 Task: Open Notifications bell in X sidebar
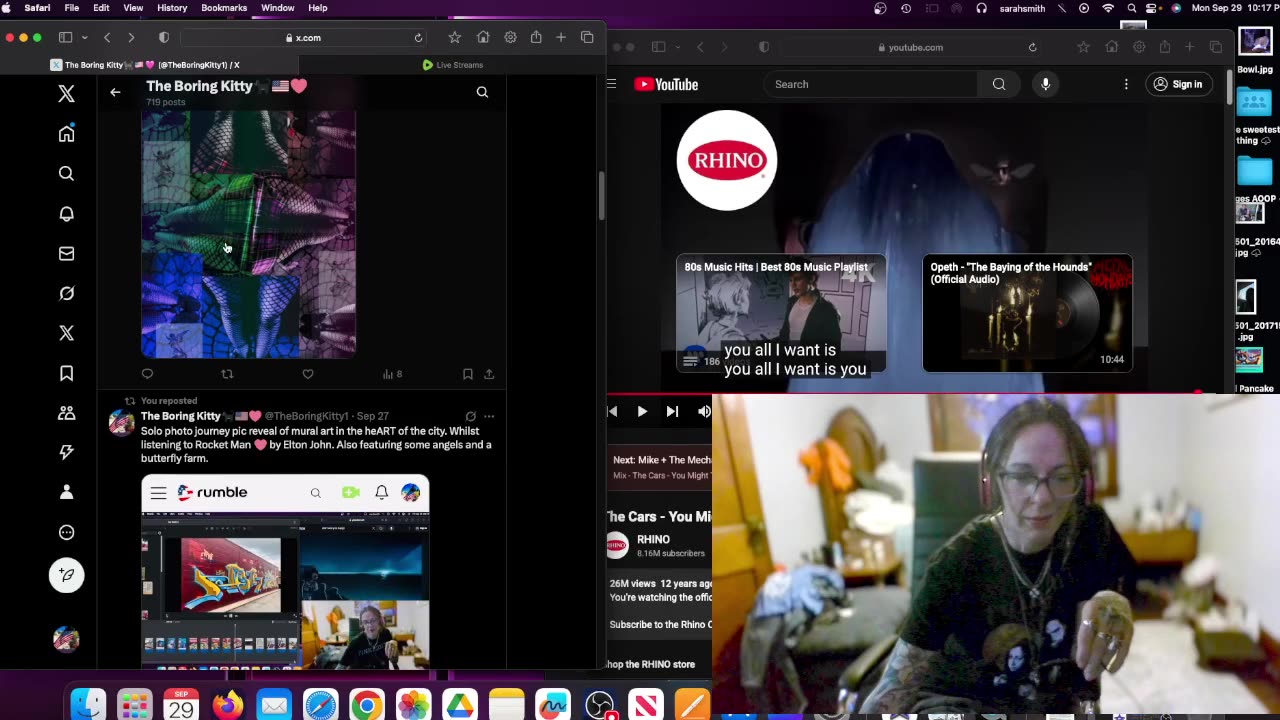click(x=66, y=214)
